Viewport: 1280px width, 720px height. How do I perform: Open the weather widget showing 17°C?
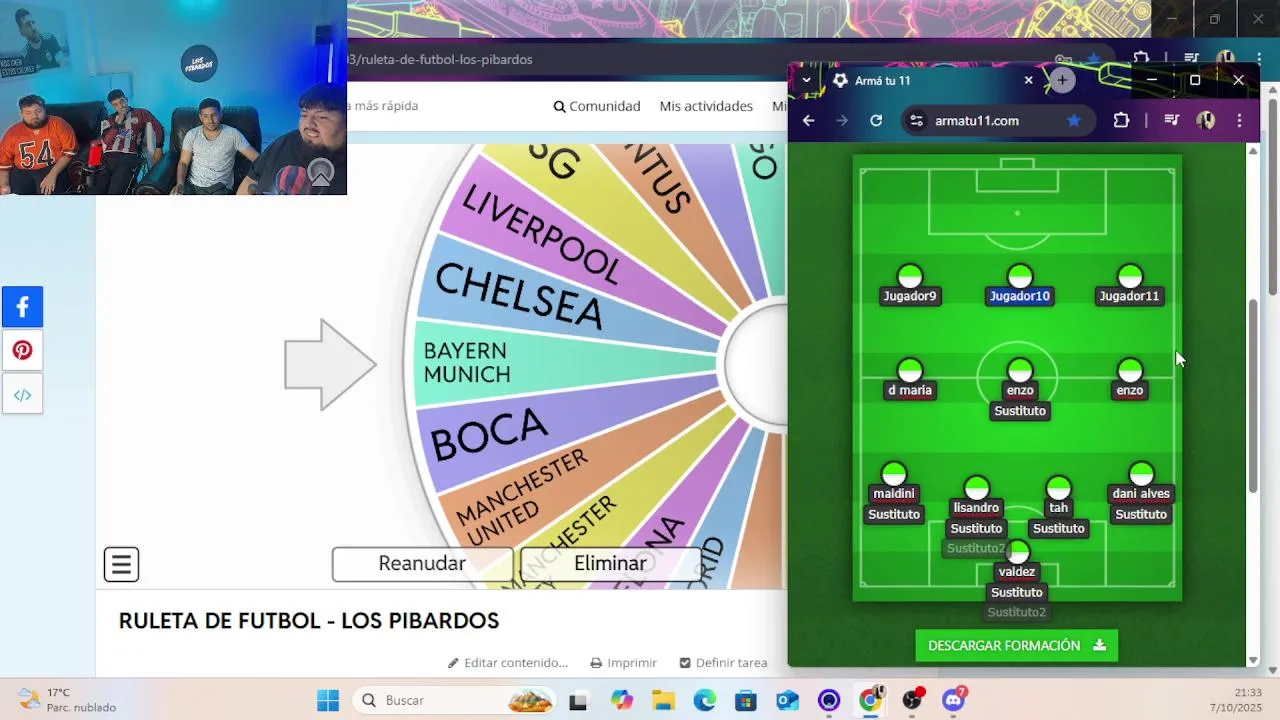coord(67,700)
